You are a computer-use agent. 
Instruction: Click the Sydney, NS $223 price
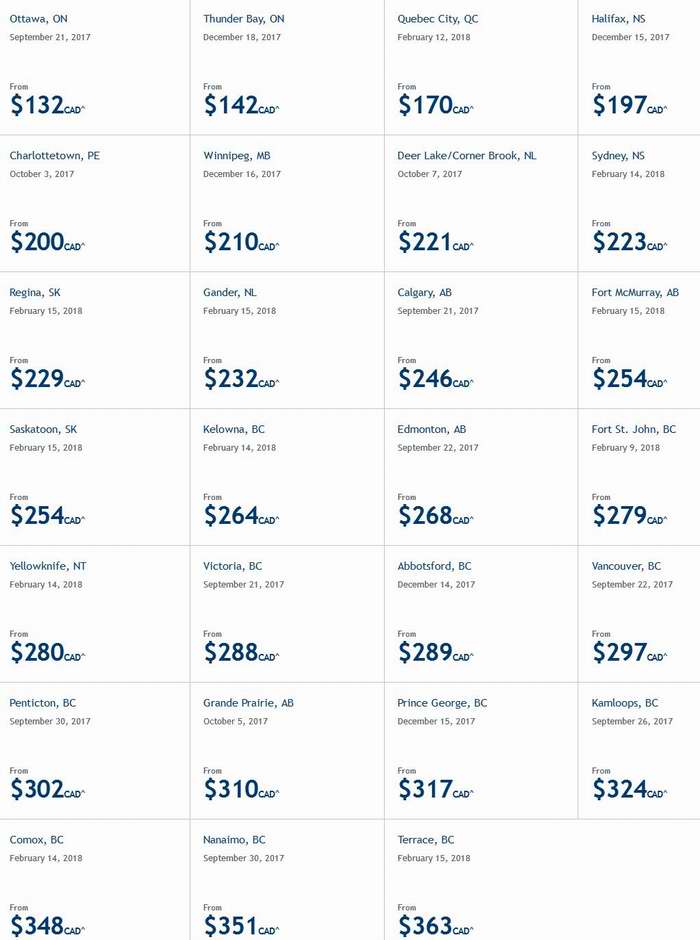(629, 242)
